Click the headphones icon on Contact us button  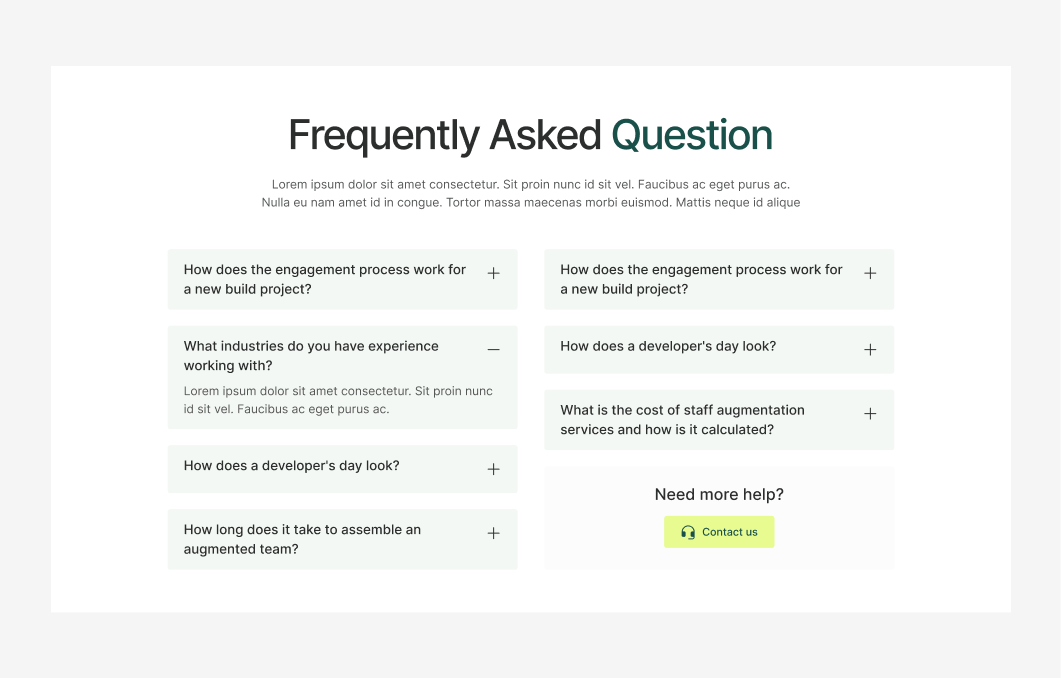pyautogui.click(x=687, y=531)
